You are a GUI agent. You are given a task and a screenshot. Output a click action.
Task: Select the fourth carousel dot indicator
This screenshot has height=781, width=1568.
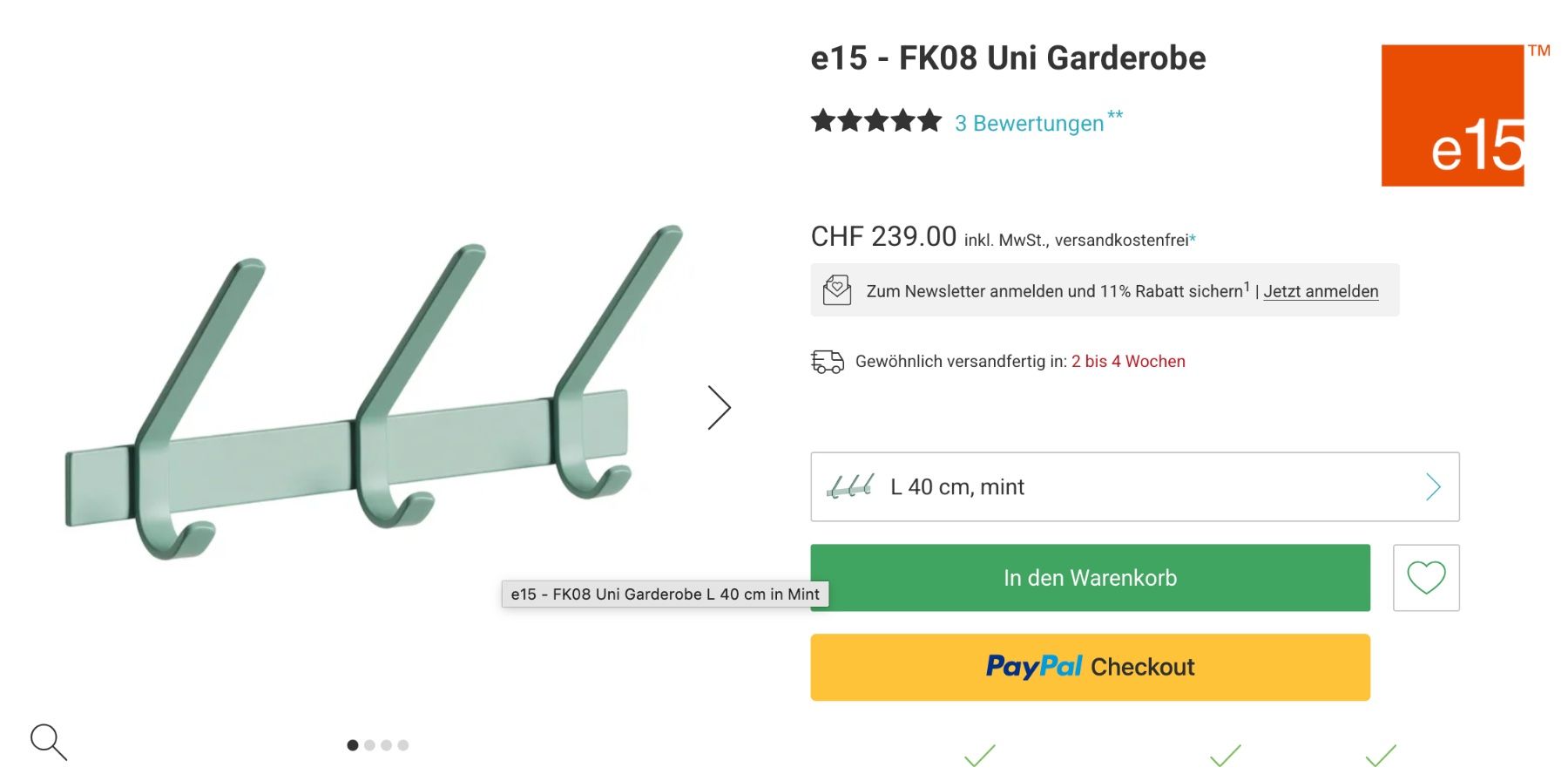[402, 745]
